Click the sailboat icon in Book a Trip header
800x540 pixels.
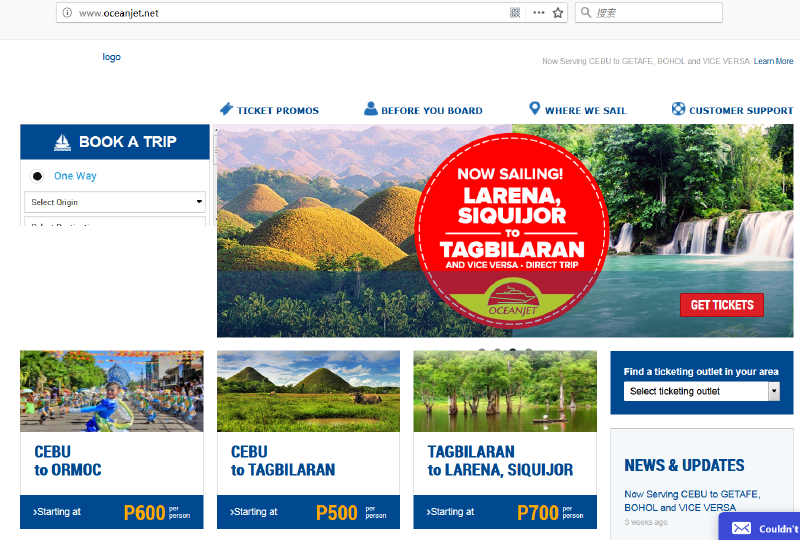(x=62, y=142)
